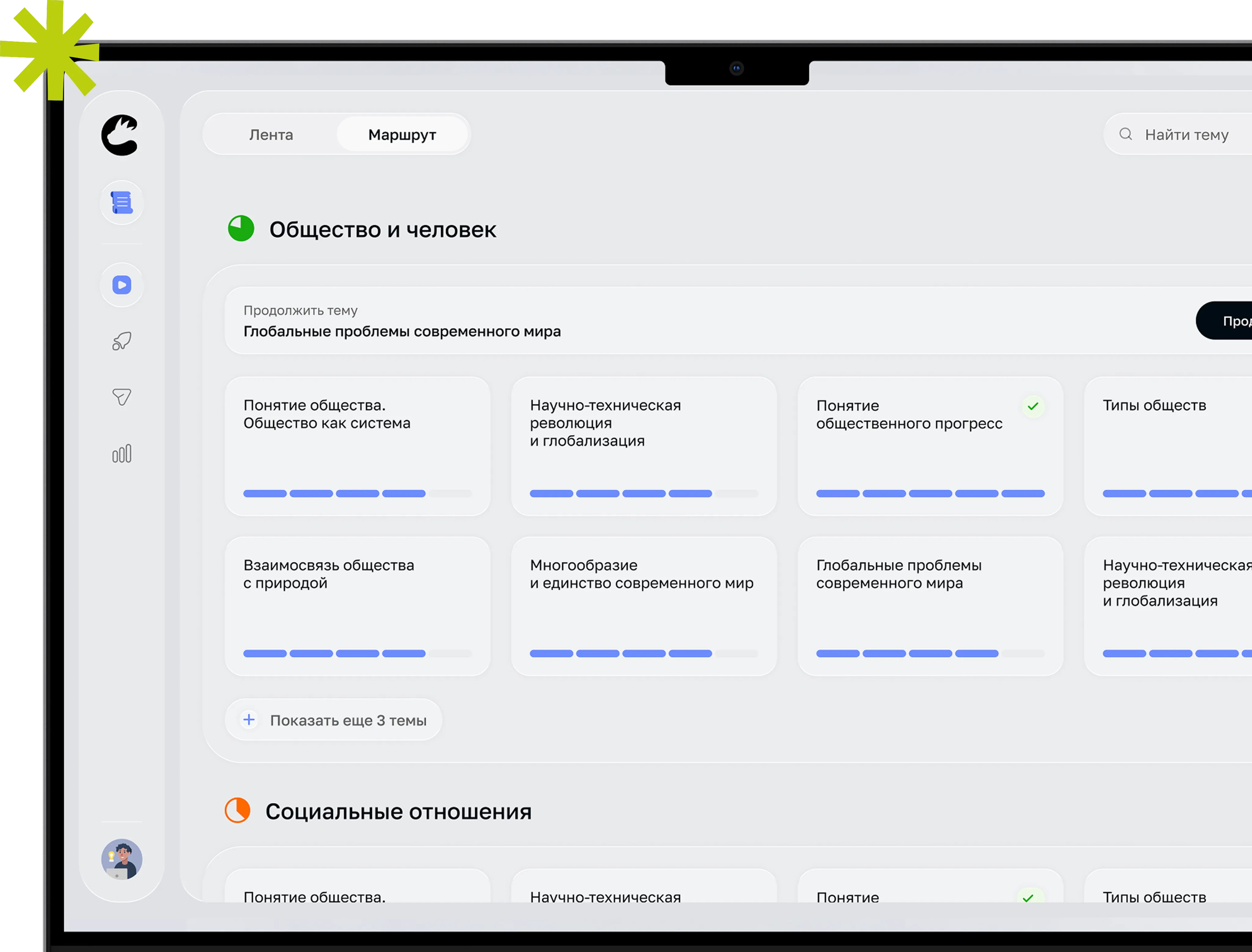Open the rocket icon in sidebar

[x=122, y=341]
